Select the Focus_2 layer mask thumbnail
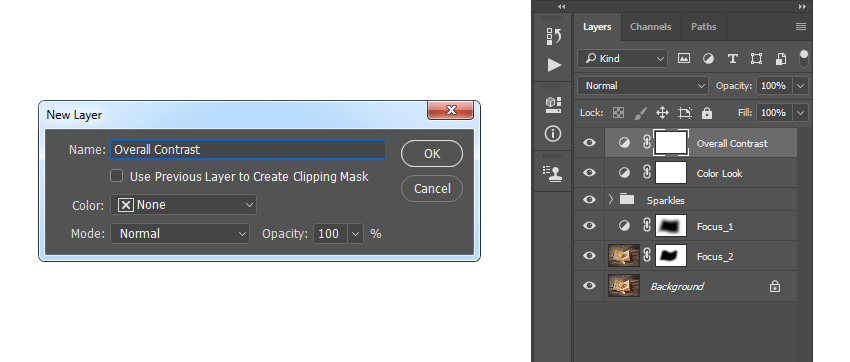 (671, 256)
